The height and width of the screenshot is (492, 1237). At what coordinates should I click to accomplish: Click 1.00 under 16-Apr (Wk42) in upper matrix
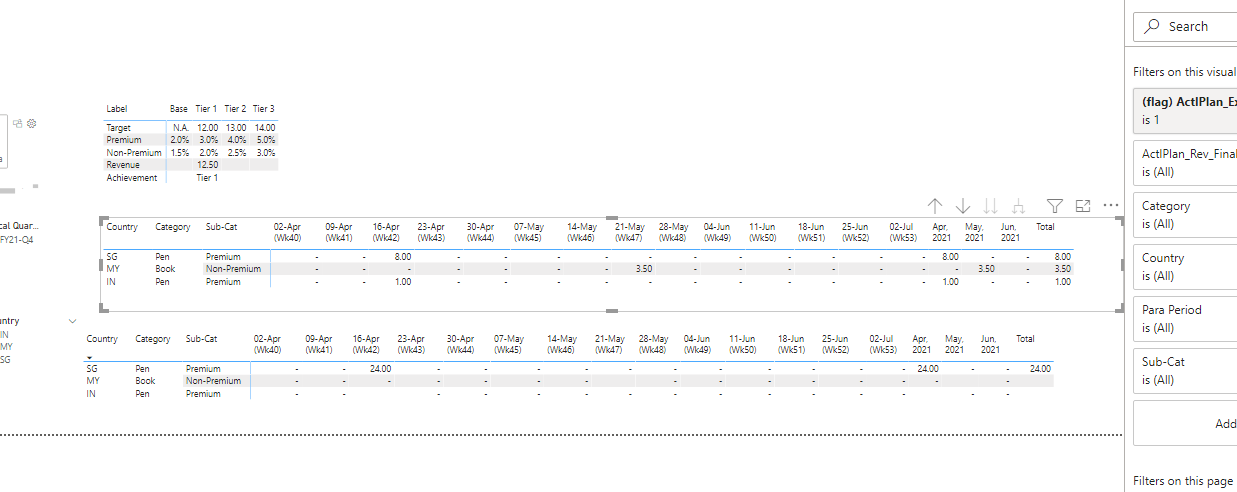(x=402, y=282)
